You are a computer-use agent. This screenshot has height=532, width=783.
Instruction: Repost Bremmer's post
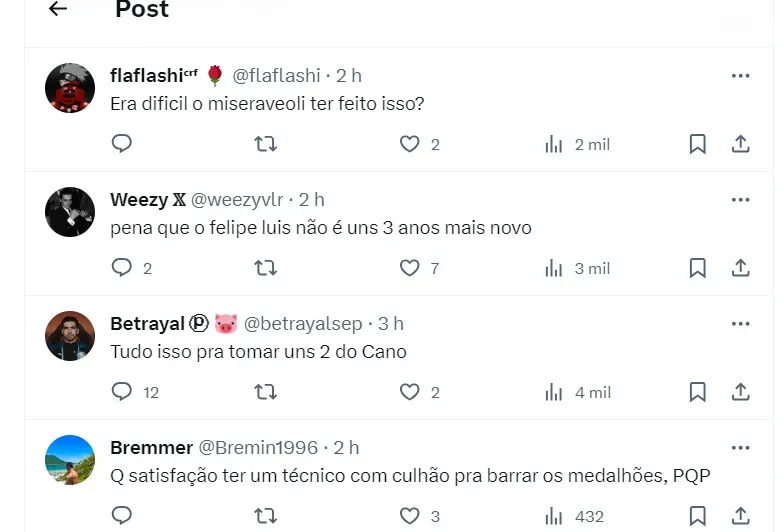coord(266,516)
